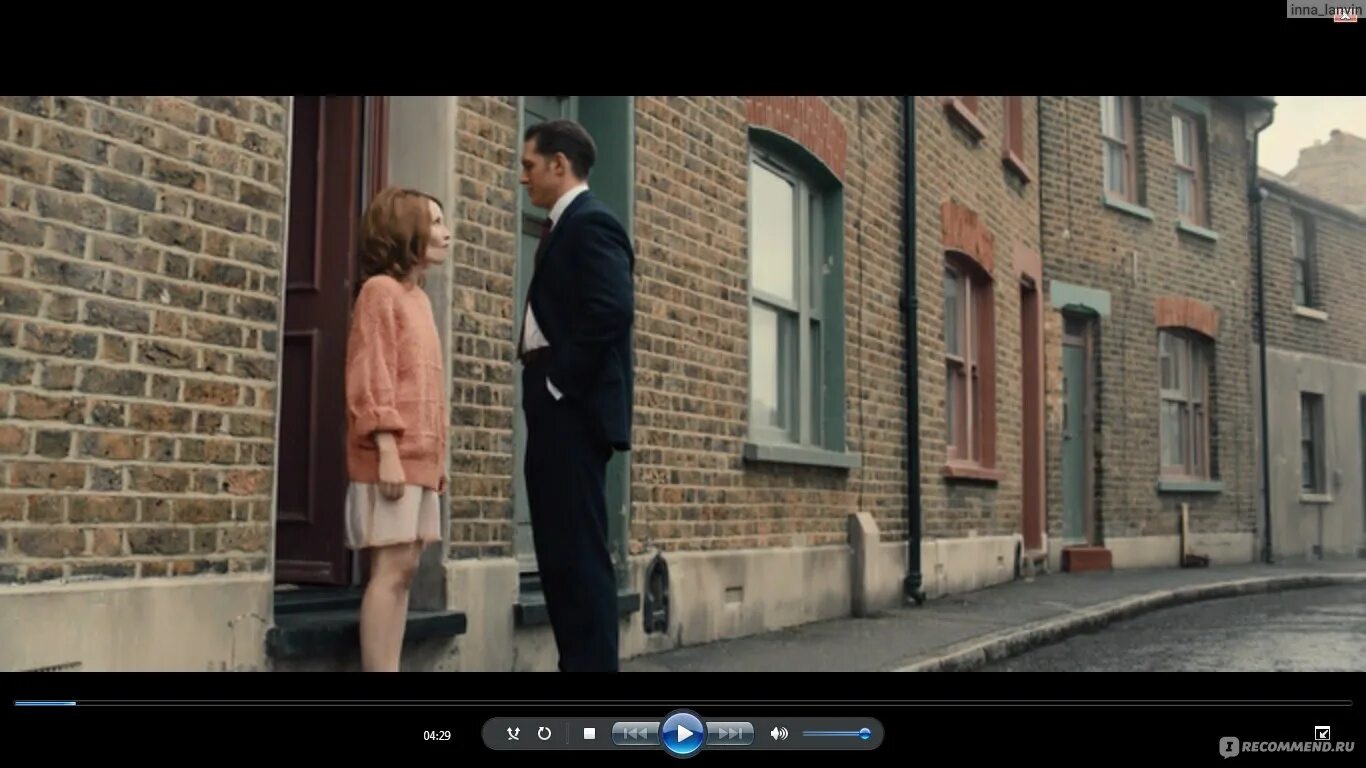Skip to next track
1366x768 pixels.
(731, 733)
